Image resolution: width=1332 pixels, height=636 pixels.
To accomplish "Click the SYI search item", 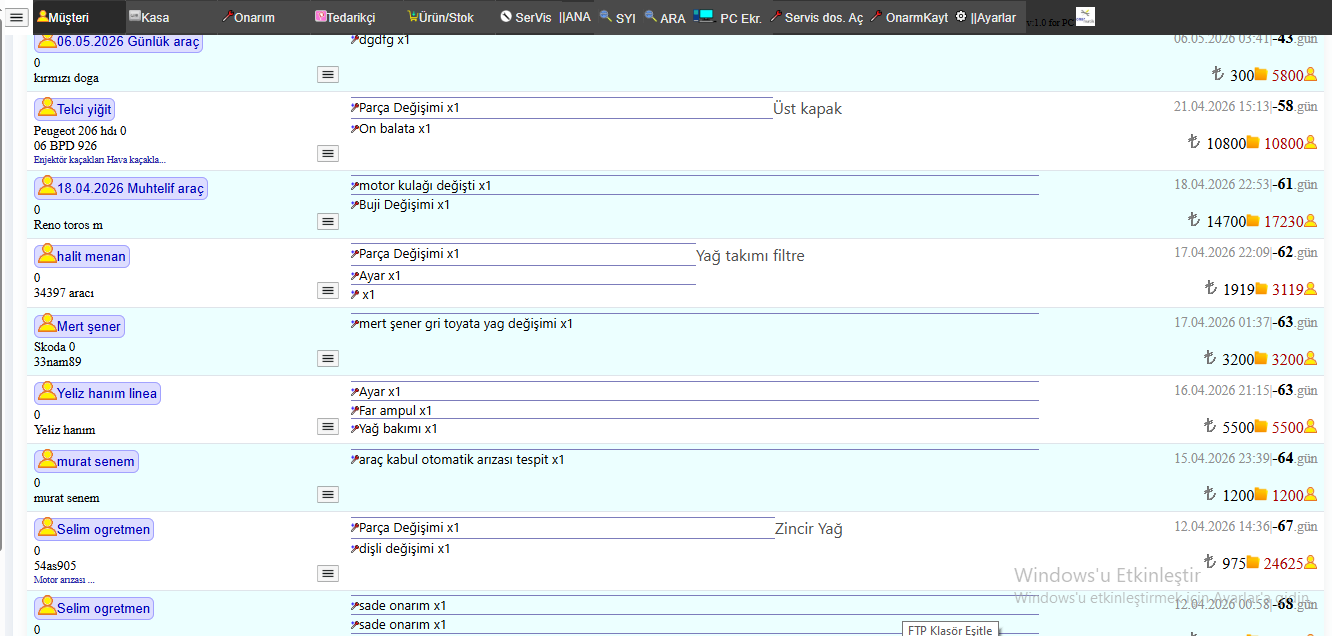I will click(617, 17).
